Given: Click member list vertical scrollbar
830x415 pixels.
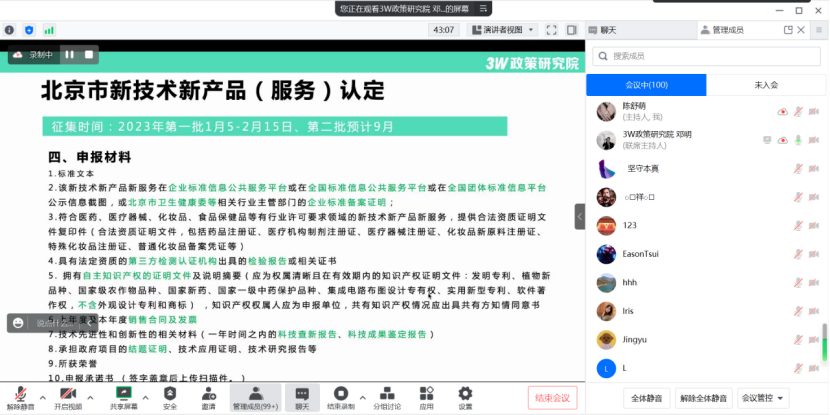Looking at the screenshot, I should point(824,342).
